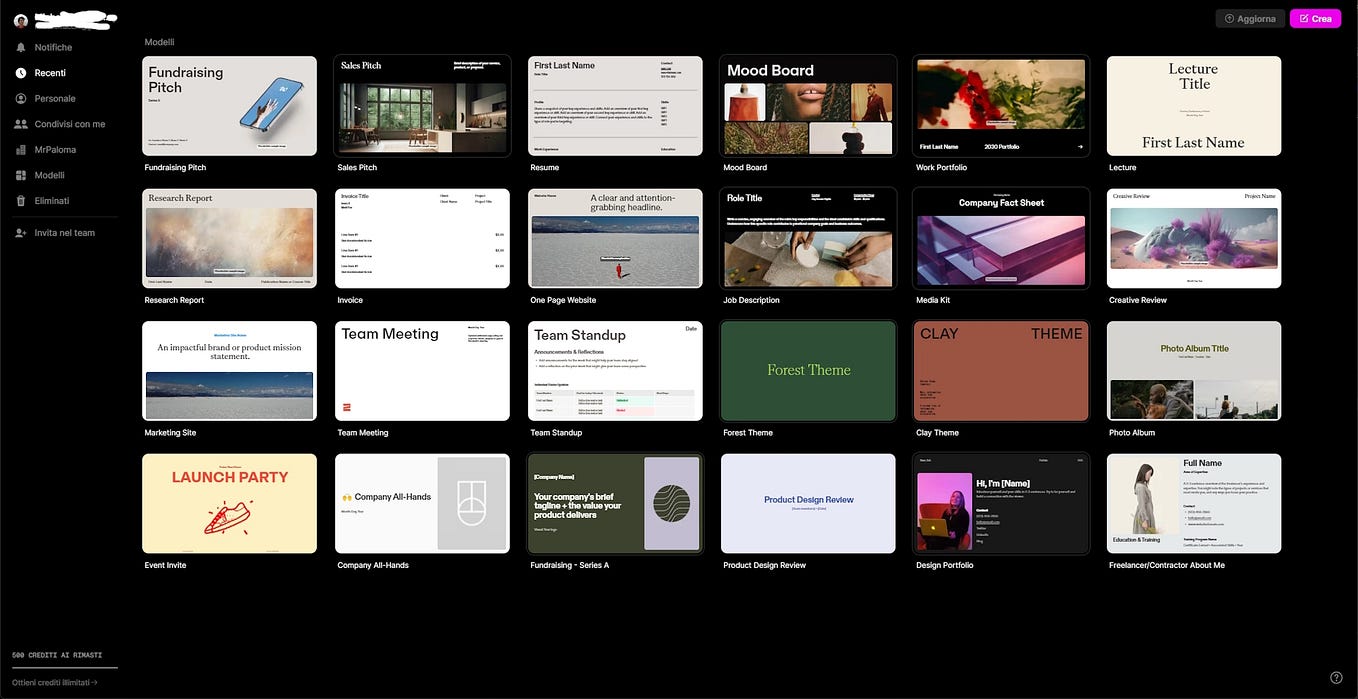Image resolution: width=1358 pixels, height=699 pixels.
Task: Open Eliminati in the sidebar
Action: [x=52, y=200]
